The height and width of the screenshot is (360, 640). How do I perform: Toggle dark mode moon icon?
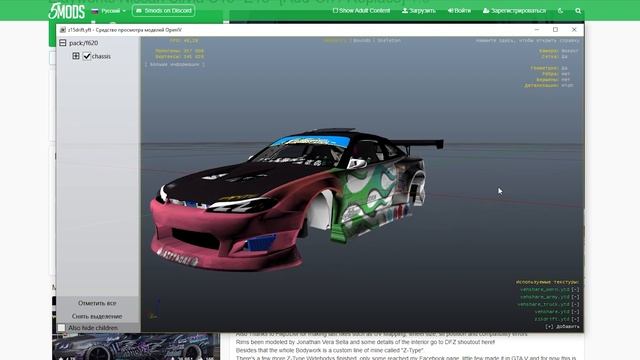560,11
